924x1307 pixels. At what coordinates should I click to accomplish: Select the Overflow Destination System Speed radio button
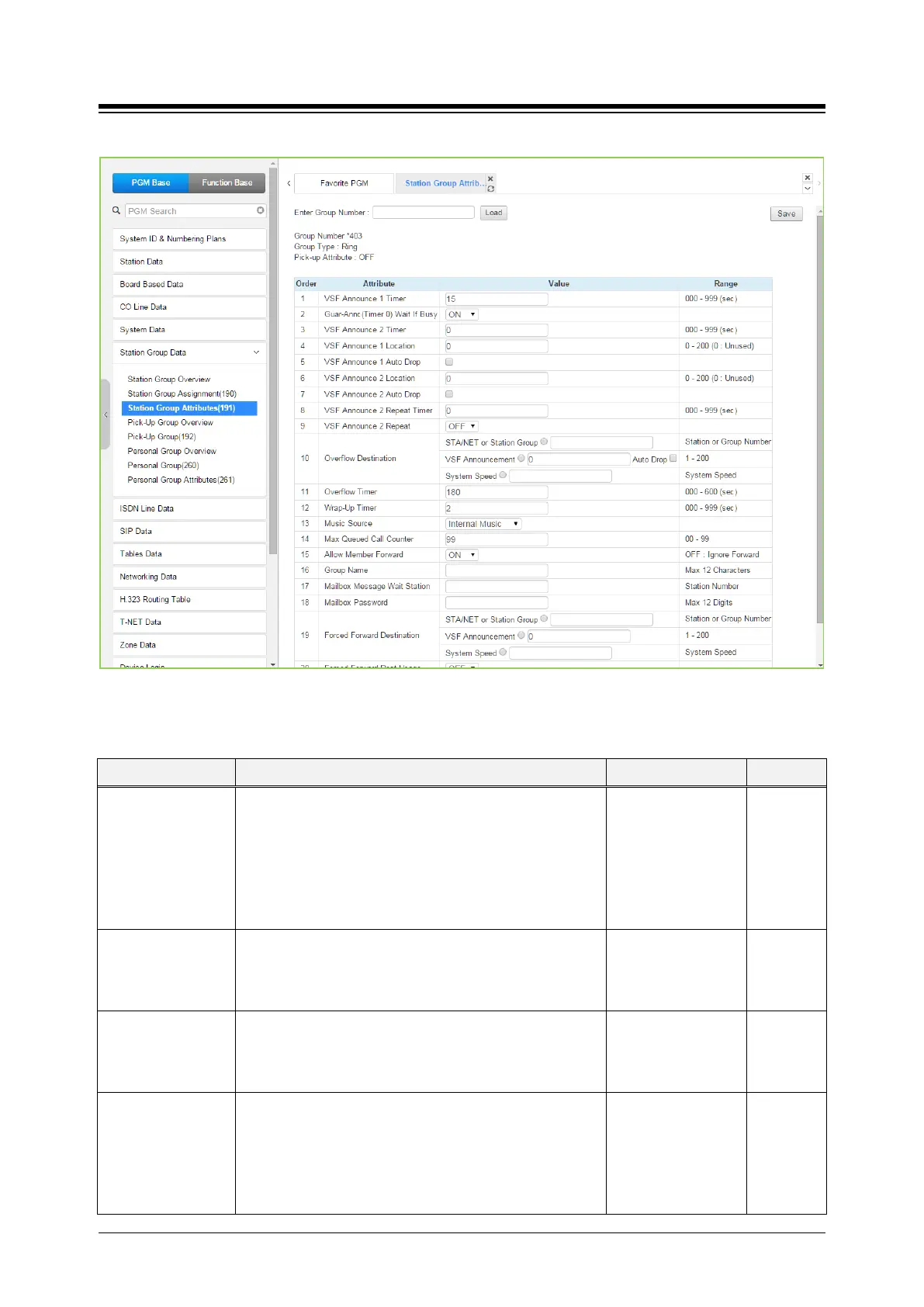point(504,476)
